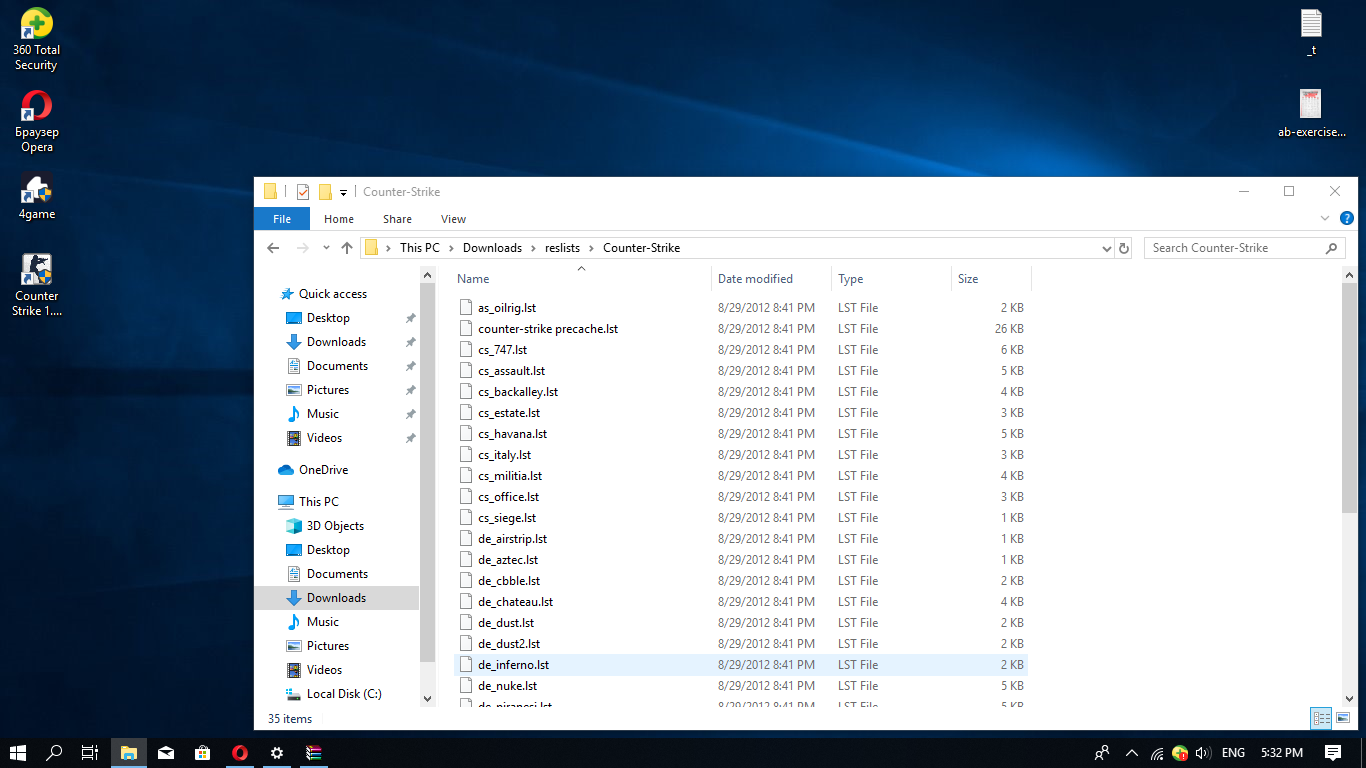The height and width of the screenshot is (768, 1366).
Task: Click the chevron after Downloads in address bar
Action: click(534, 248)
